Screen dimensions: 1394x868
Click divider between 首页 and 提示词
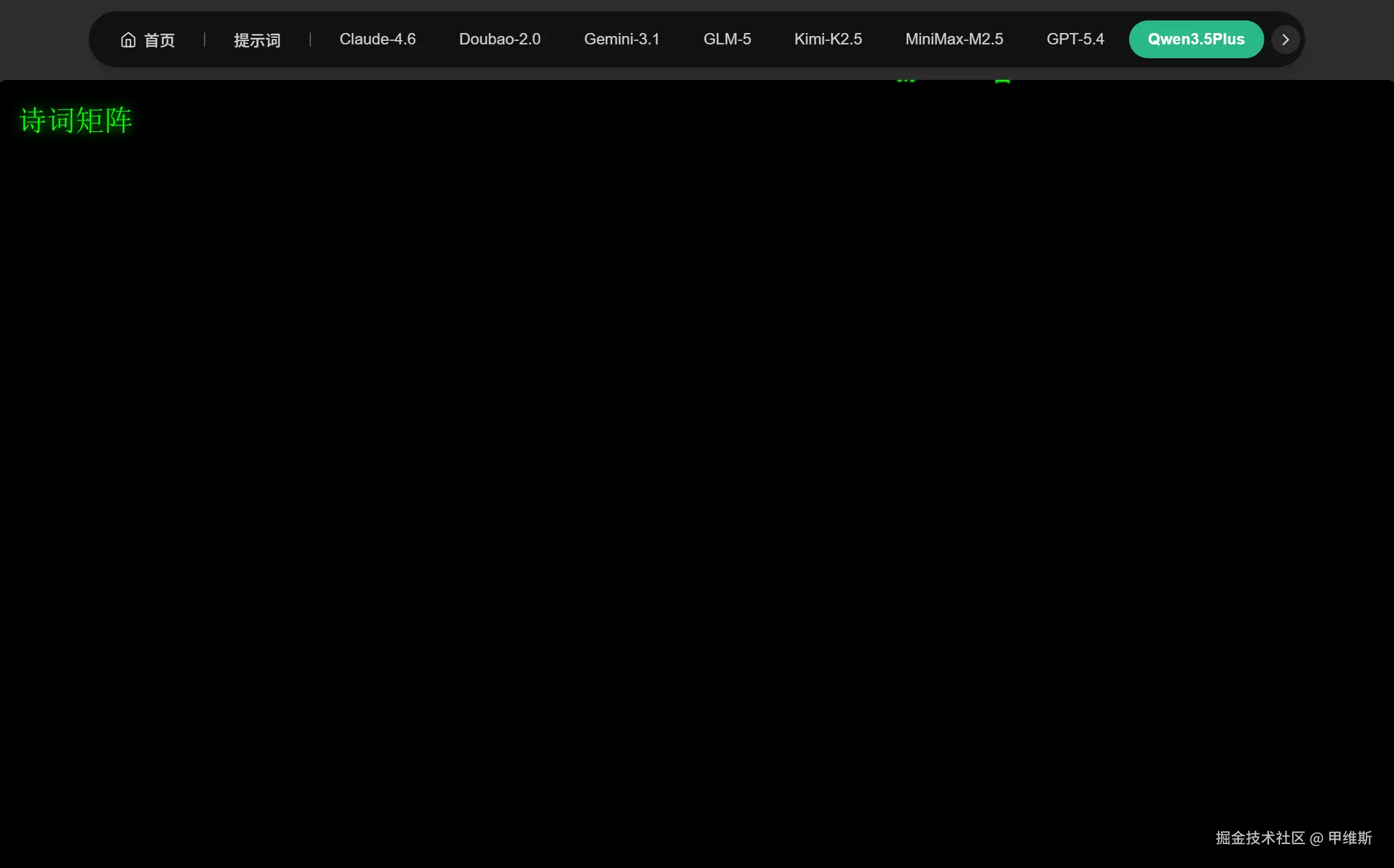click(x=205, y=40)
